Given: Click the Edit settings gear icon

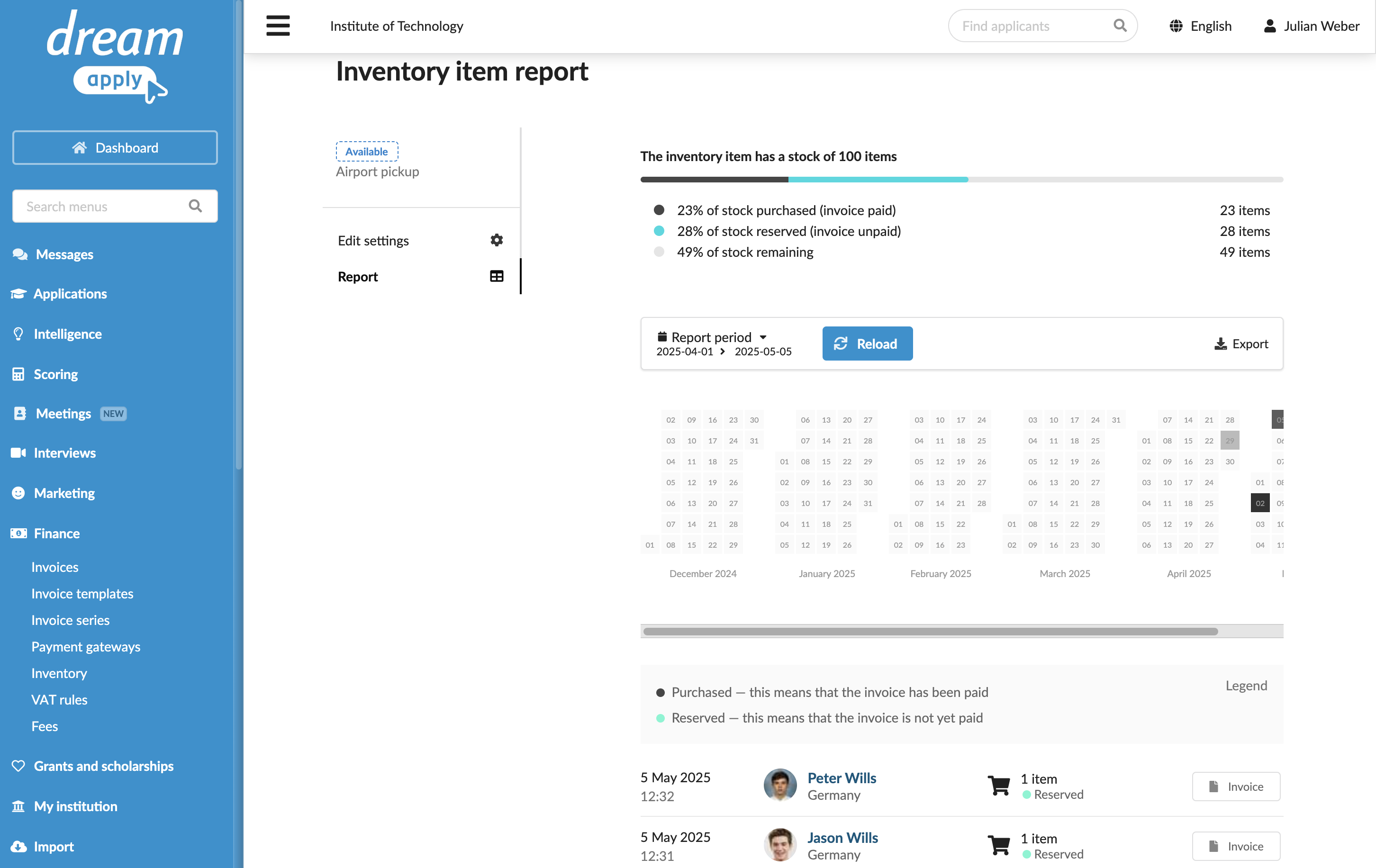Looking at the screenshot, I should 497,241.
